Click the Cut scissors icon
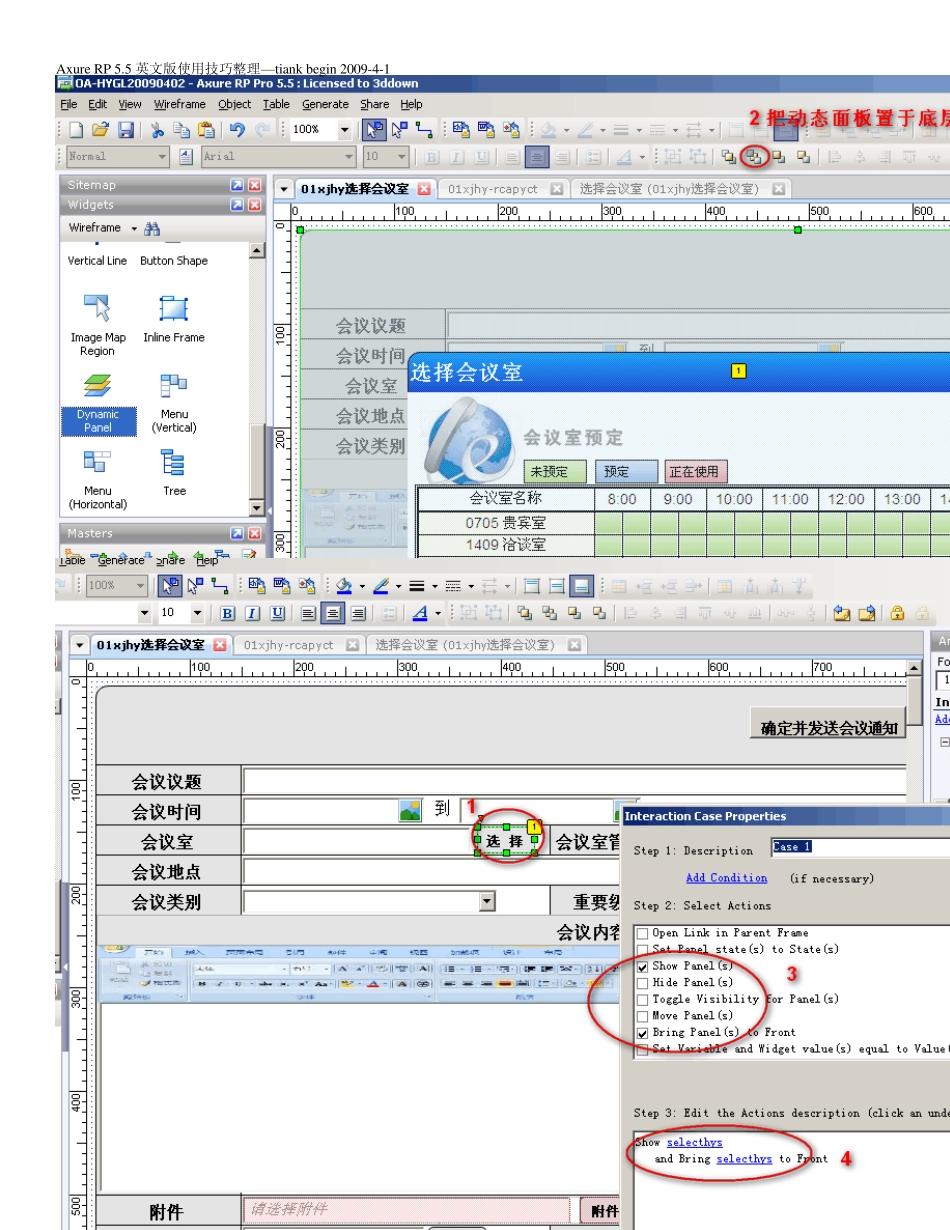950x1230 pixels. [x=157, y=129]
